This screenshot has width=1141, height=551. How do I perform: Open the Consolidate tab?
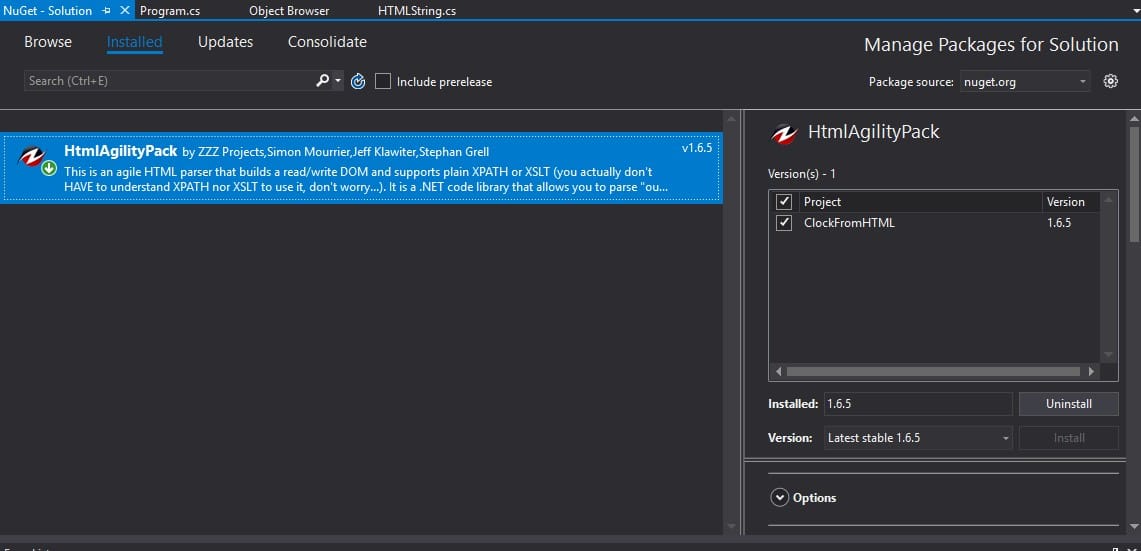327,42
